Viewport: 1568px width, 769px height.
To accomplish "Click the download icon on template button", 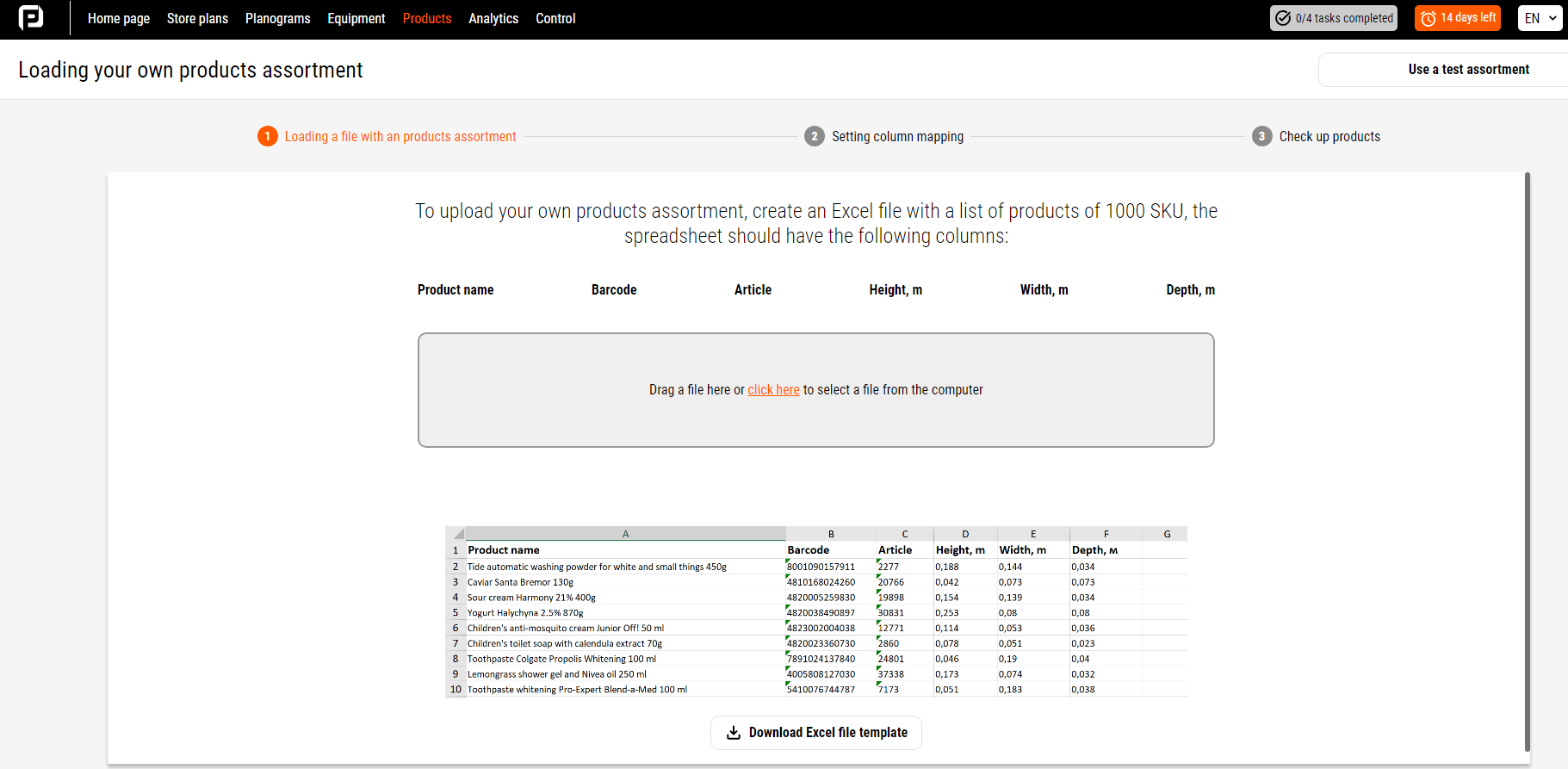I will click(734, 733).
